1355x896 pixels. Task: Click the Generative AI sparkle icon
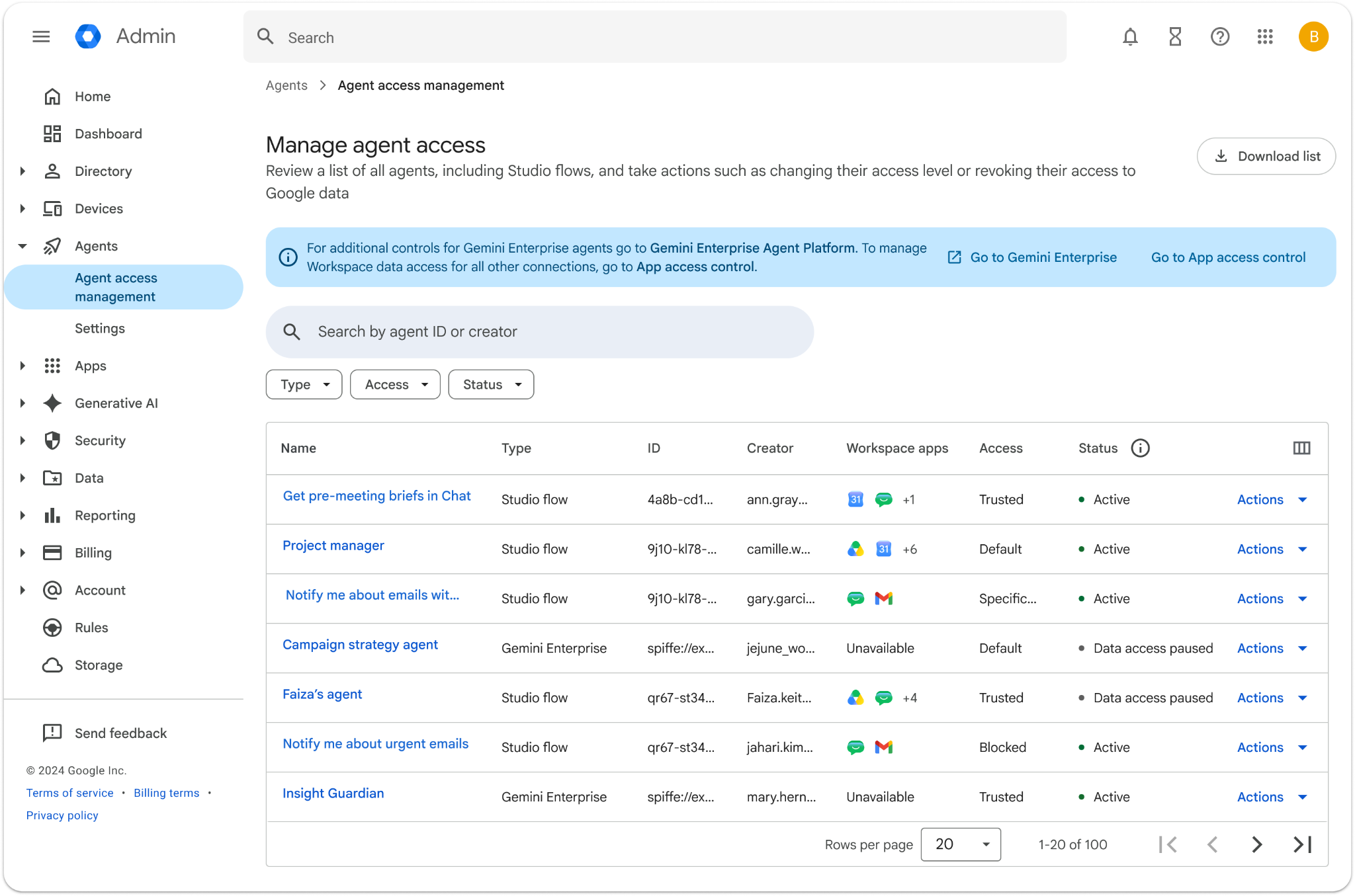(x=52, y=403)
